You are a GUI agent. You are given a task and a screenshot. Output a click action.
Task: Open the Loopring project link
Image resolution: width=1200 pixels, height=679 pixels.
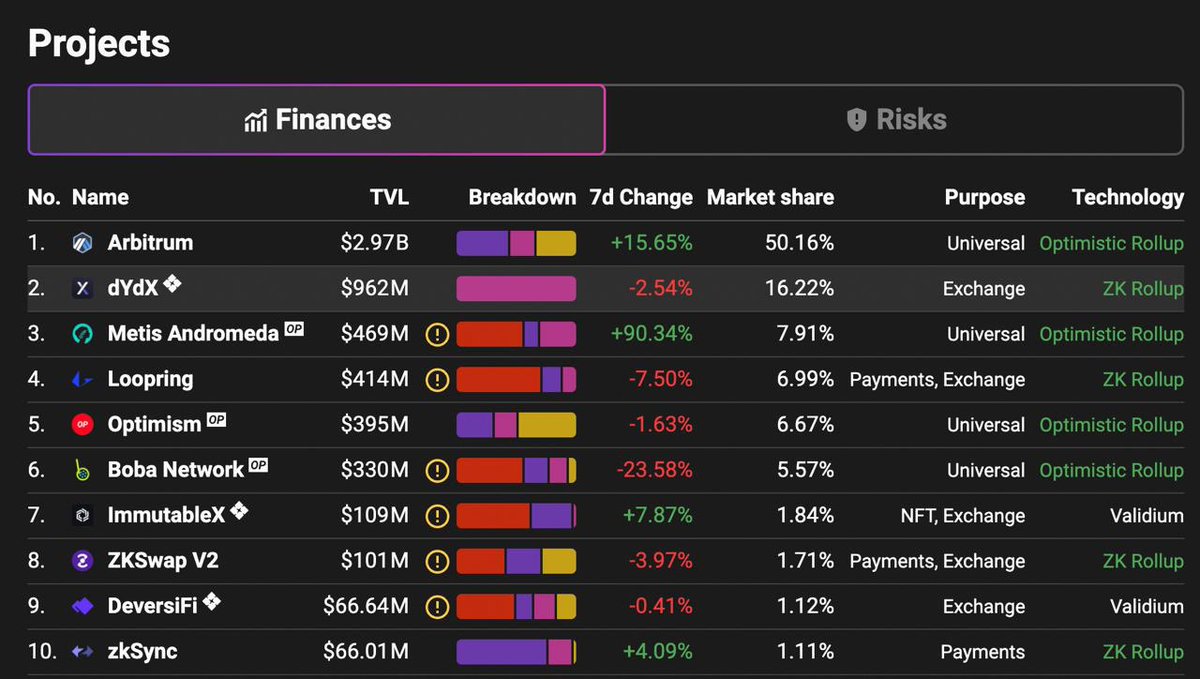pyautogui.click(x=150, y=380)
